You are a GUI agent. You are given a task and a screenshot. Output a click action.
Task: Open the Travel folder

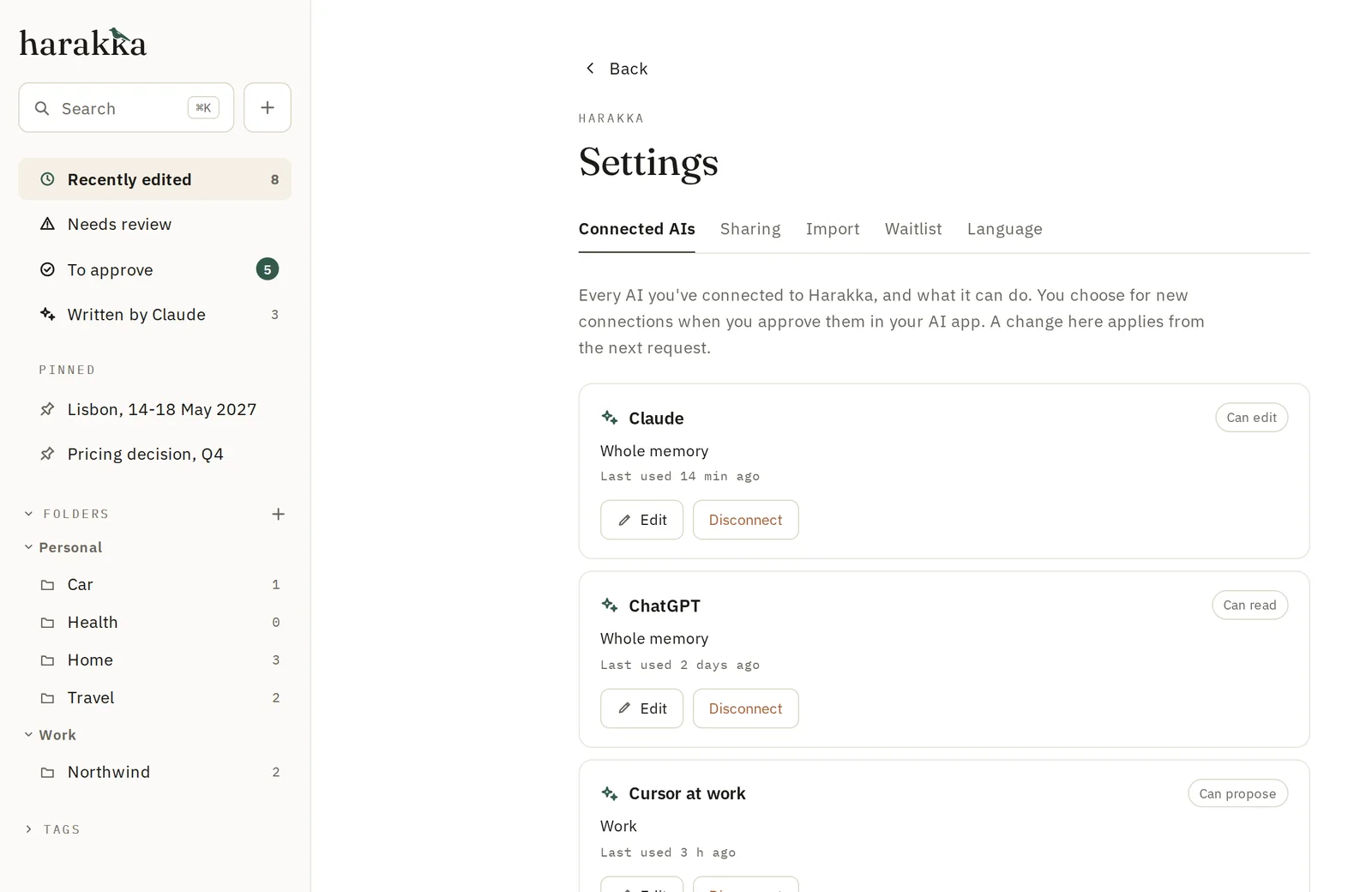pos(155,698)
